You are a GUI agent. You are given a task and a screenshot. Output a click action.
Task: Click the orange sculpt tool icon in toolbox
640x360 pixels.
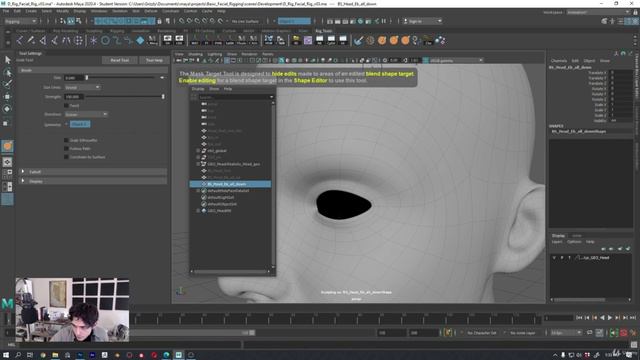tap(7, 146)
